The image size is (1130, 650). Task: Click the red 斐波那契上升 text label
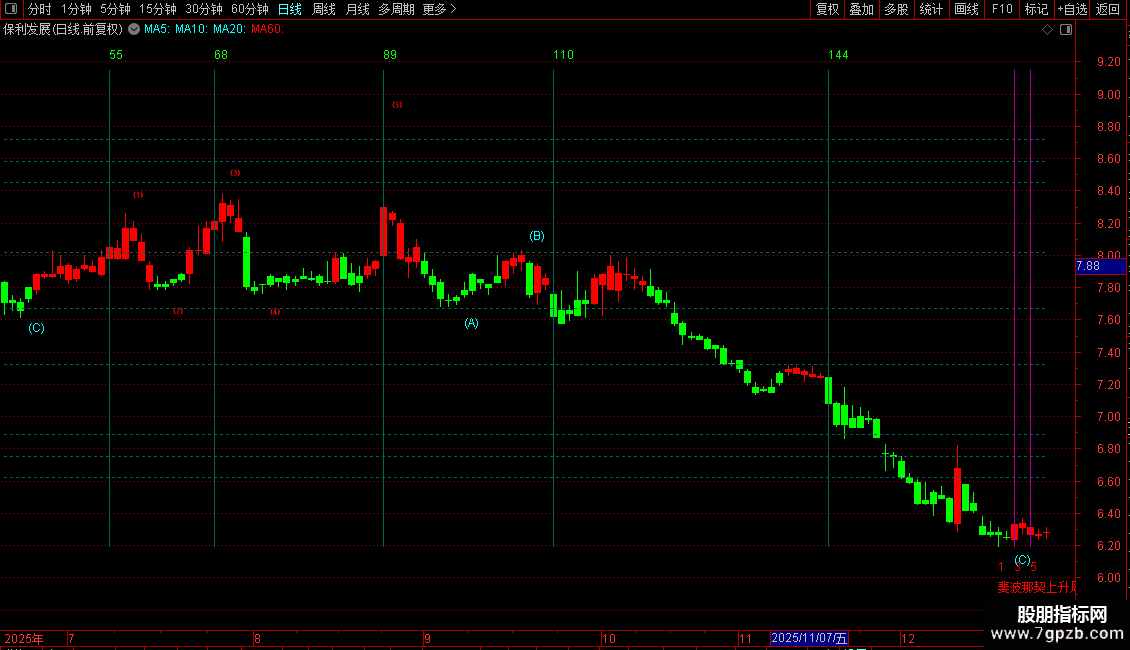coord(1036,587)
